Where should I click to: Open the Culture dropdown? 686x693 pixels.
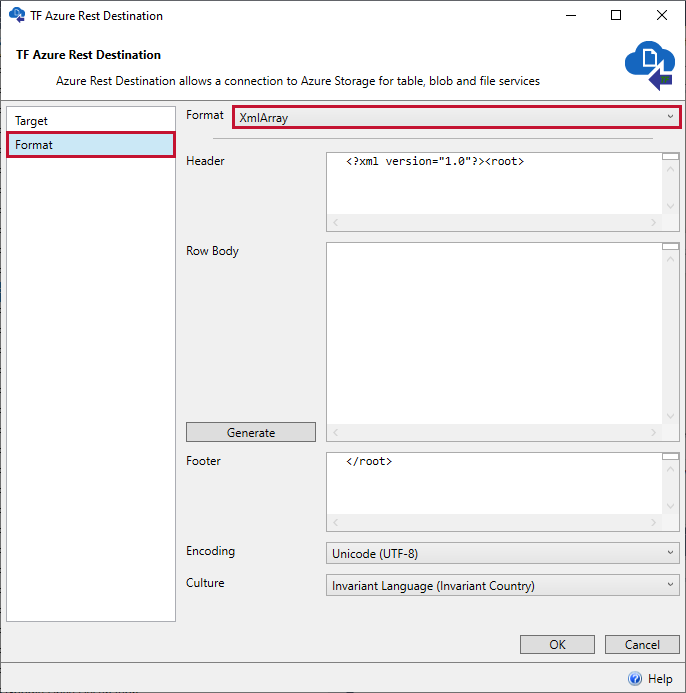coord(503,585)
